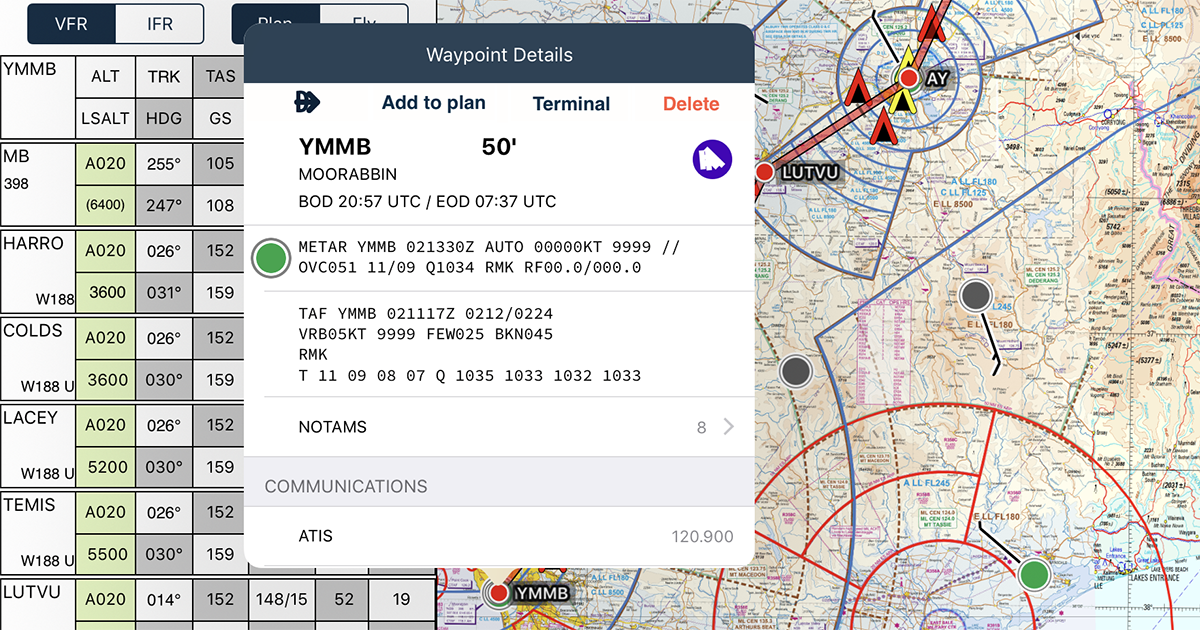Tap the 105 TAS cell in MB row

tap(221, 164)
